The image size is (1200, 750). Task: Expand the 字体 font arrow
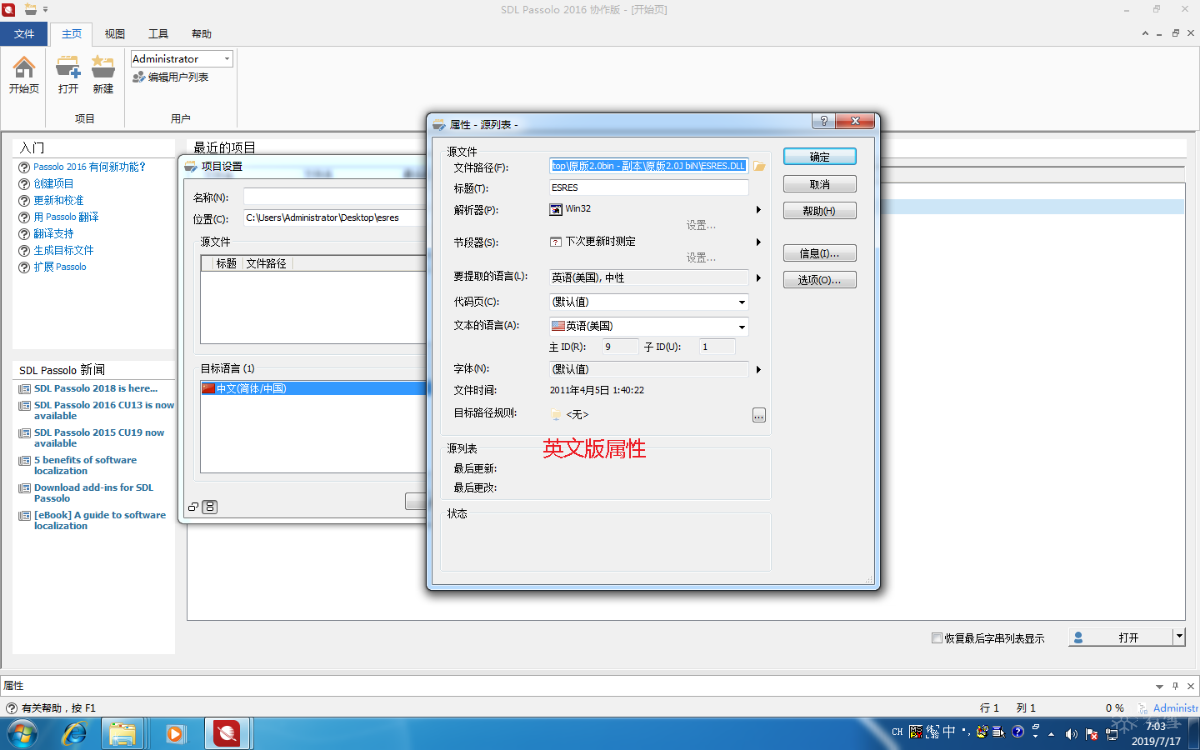759,370
